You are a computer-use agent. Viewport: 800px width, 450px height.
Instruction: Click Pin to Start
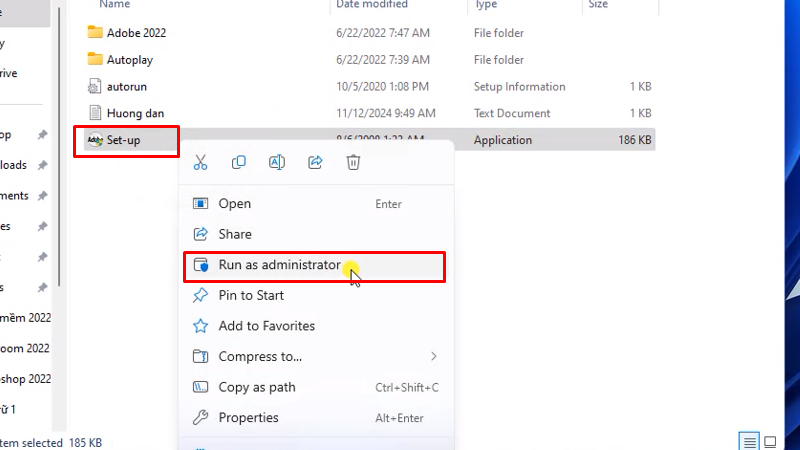(251, 295)
